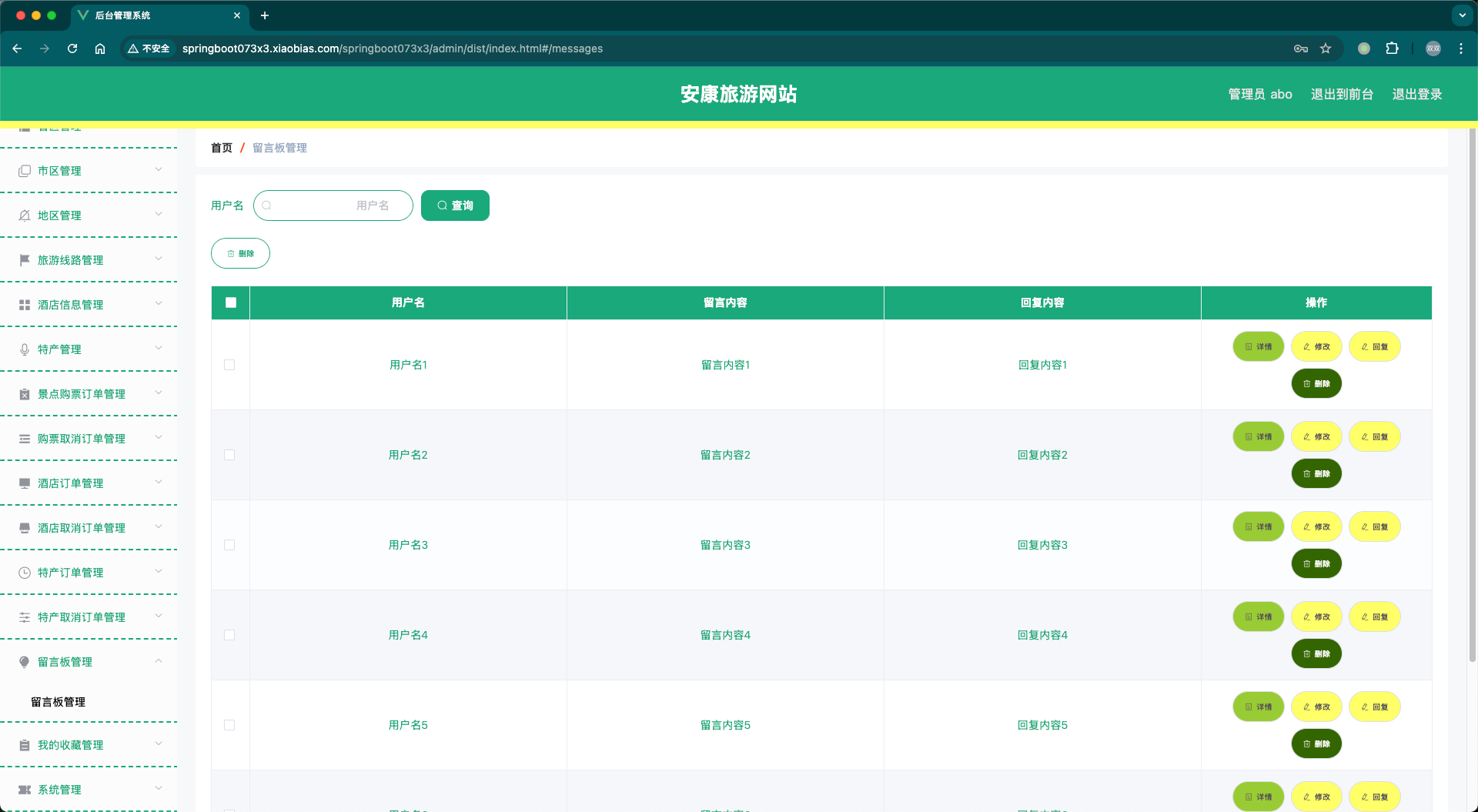Expand the 酒店信息管理 menu chevron
This screenshot has width=1478, height=812.
point(159,304)
